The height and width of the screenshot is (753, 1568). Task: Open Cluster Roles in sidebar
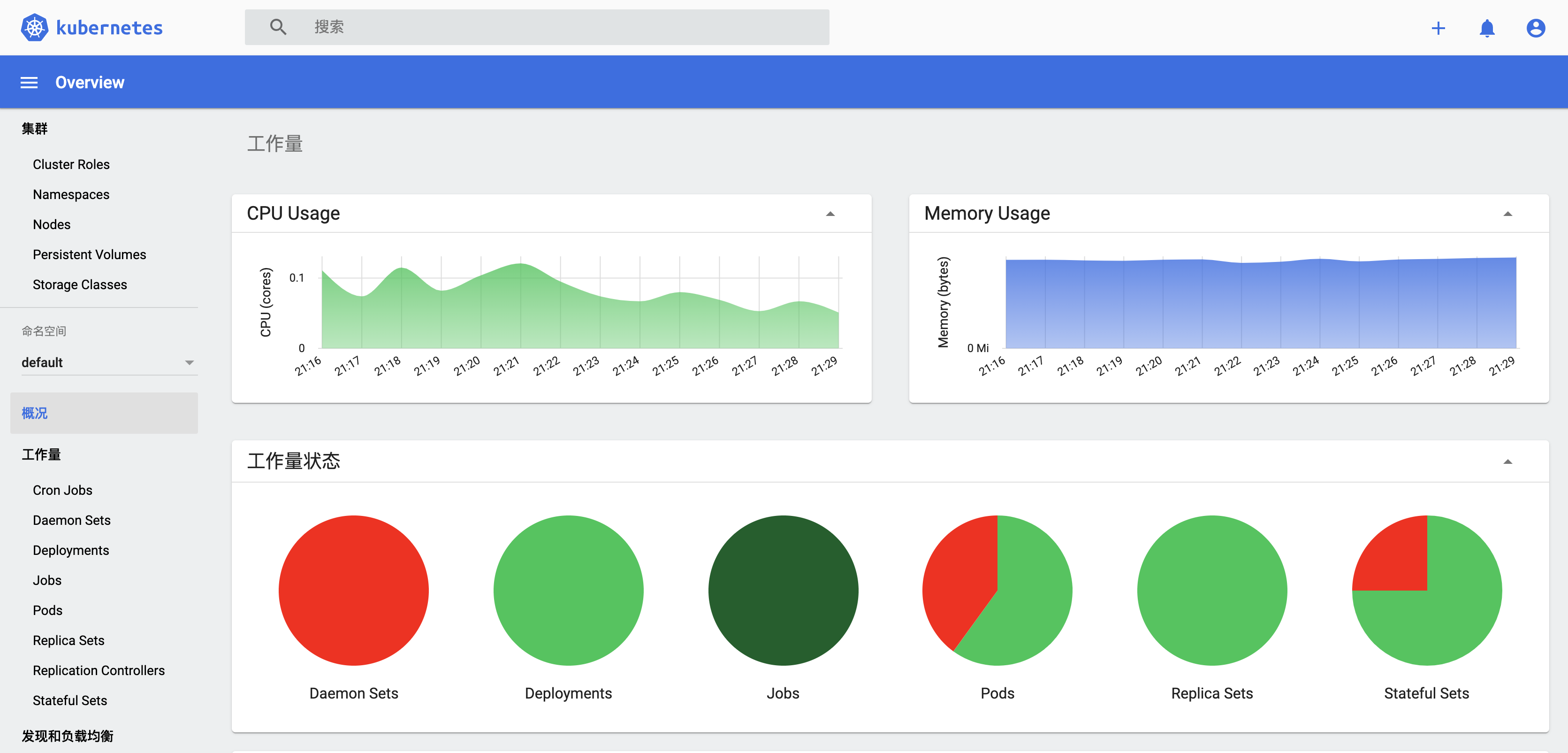71,164
